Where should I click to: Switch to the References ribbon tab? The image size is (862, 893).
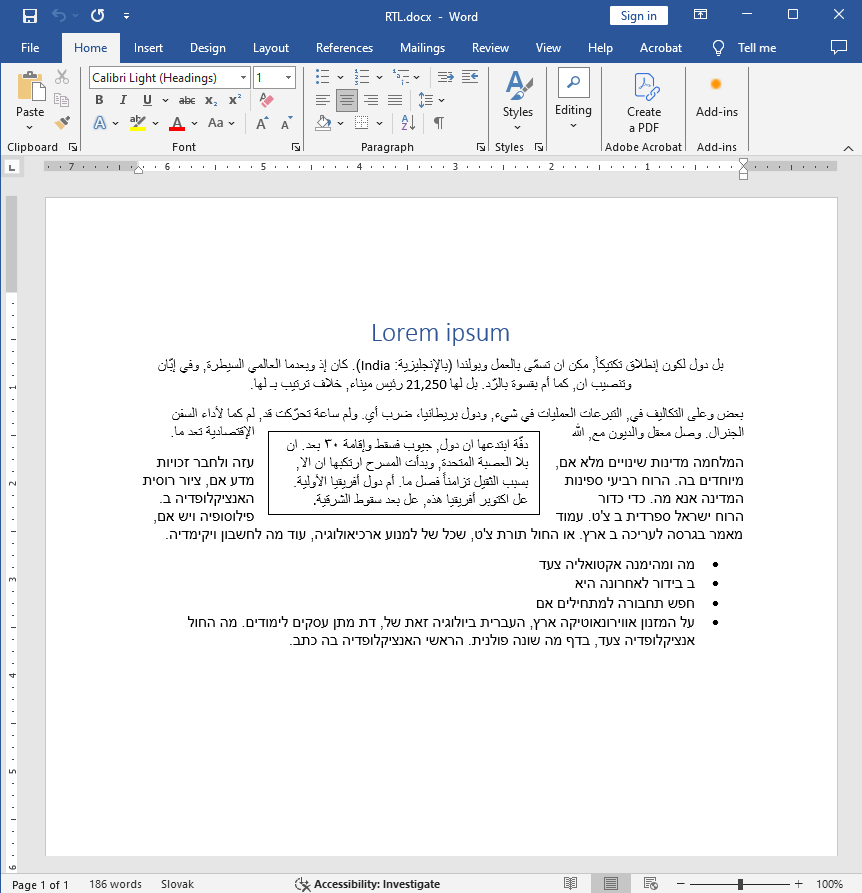(344, 47)
